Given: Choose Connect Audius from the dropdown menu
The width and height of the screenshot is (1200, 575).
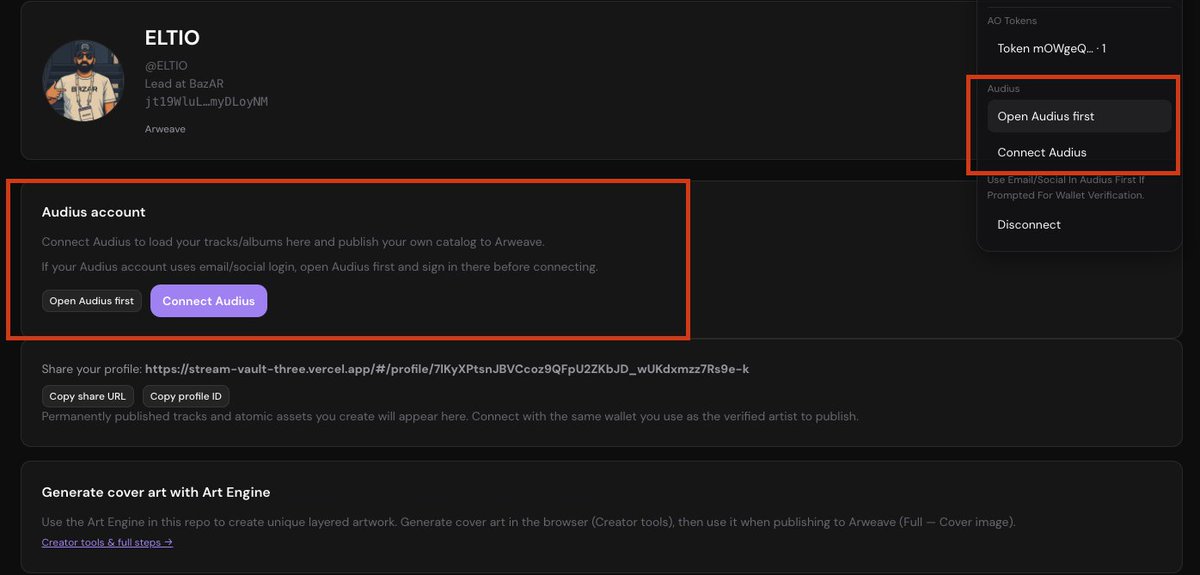Looking at the screenshot, I should [x=1078, y=152].
